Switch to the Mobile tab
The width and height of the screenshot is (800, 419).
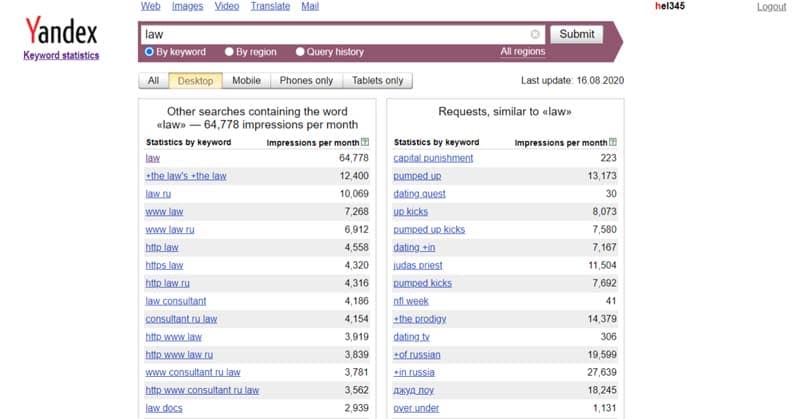click(246, 81)
